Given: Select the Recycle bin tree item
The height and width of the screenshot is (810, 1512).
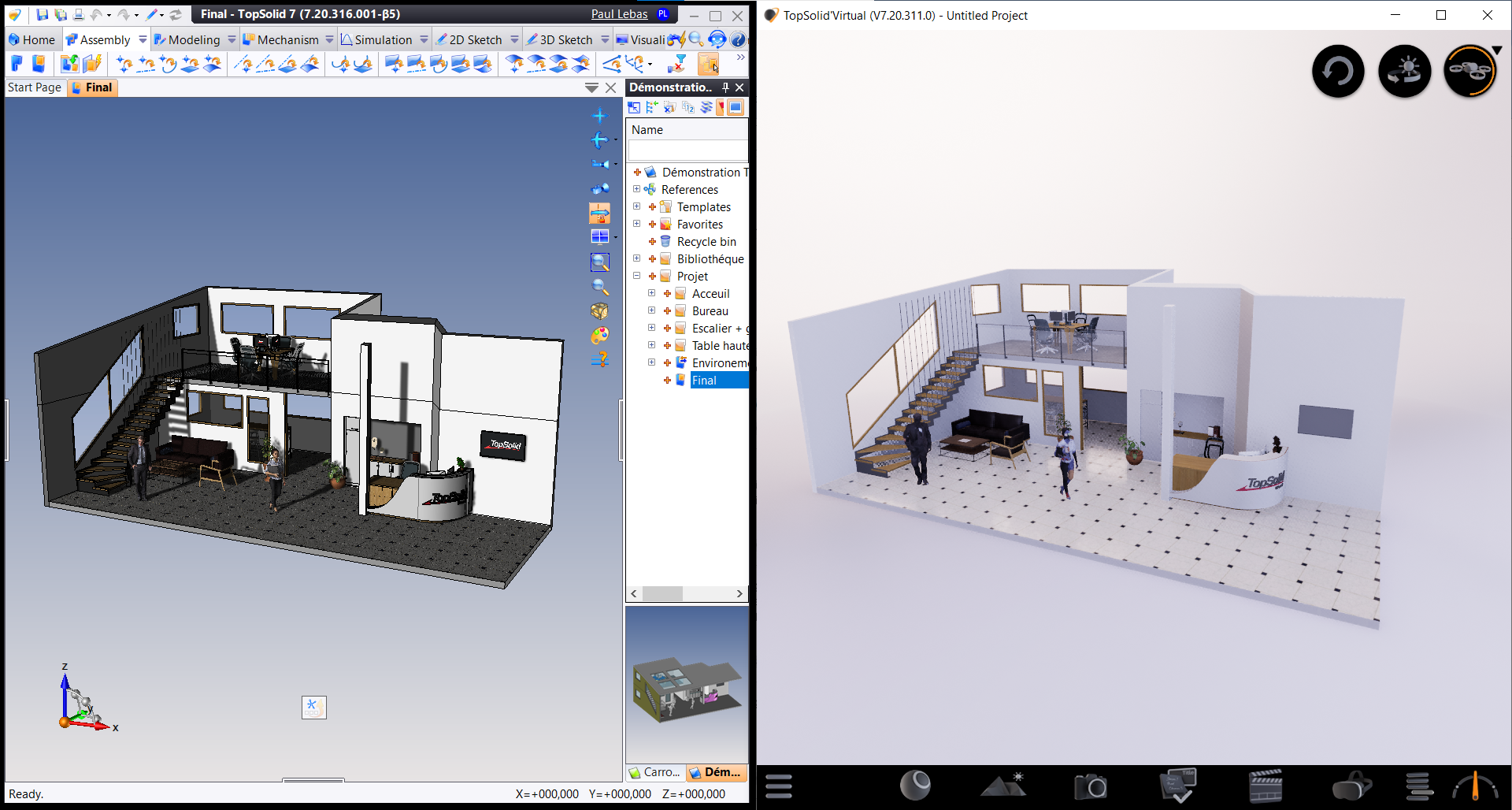Looking at the screenshot, I should click(x=706, y=242).
